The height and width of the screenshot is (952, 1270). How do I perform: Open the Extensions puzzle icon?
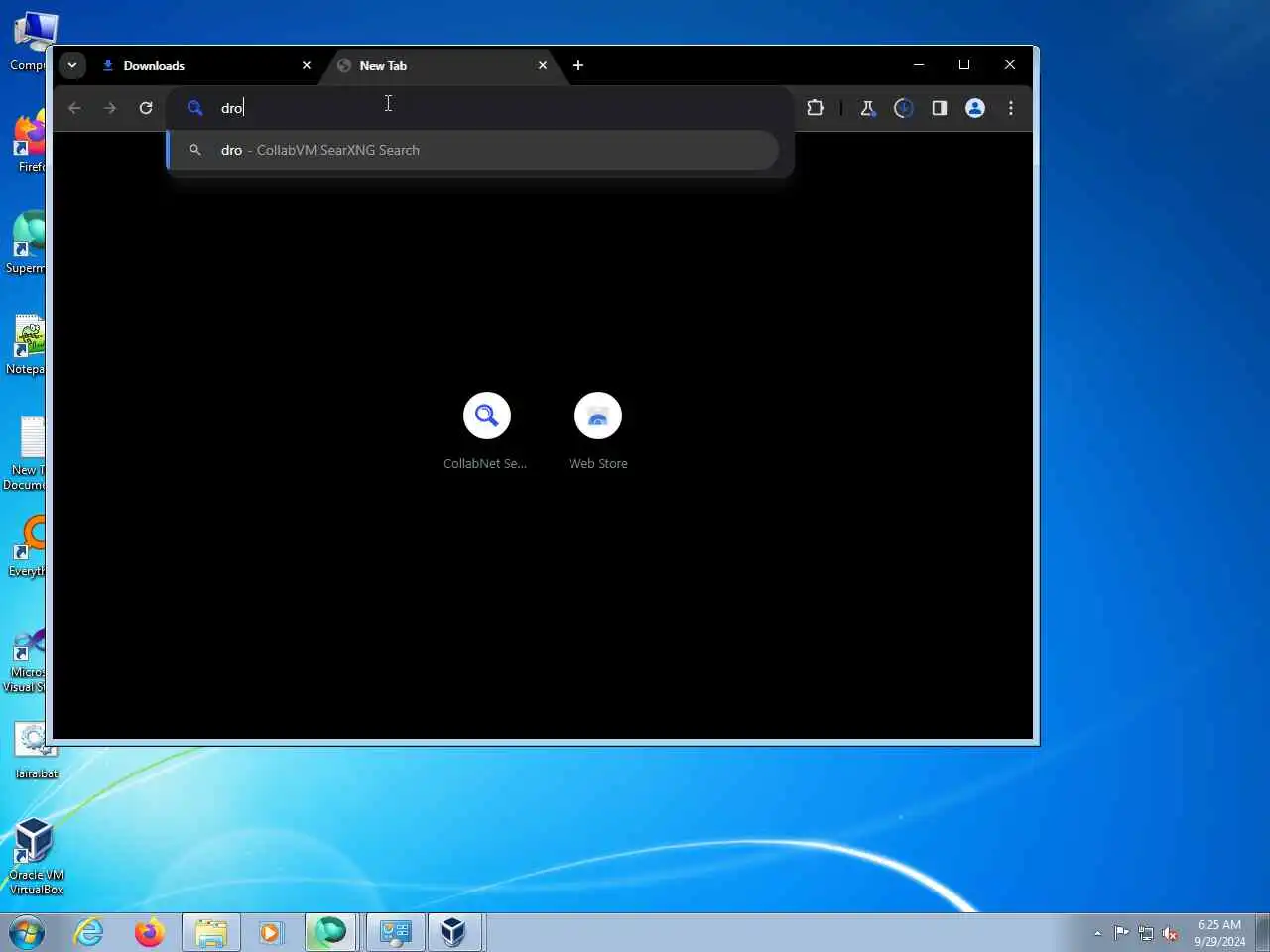click(815, 108)
